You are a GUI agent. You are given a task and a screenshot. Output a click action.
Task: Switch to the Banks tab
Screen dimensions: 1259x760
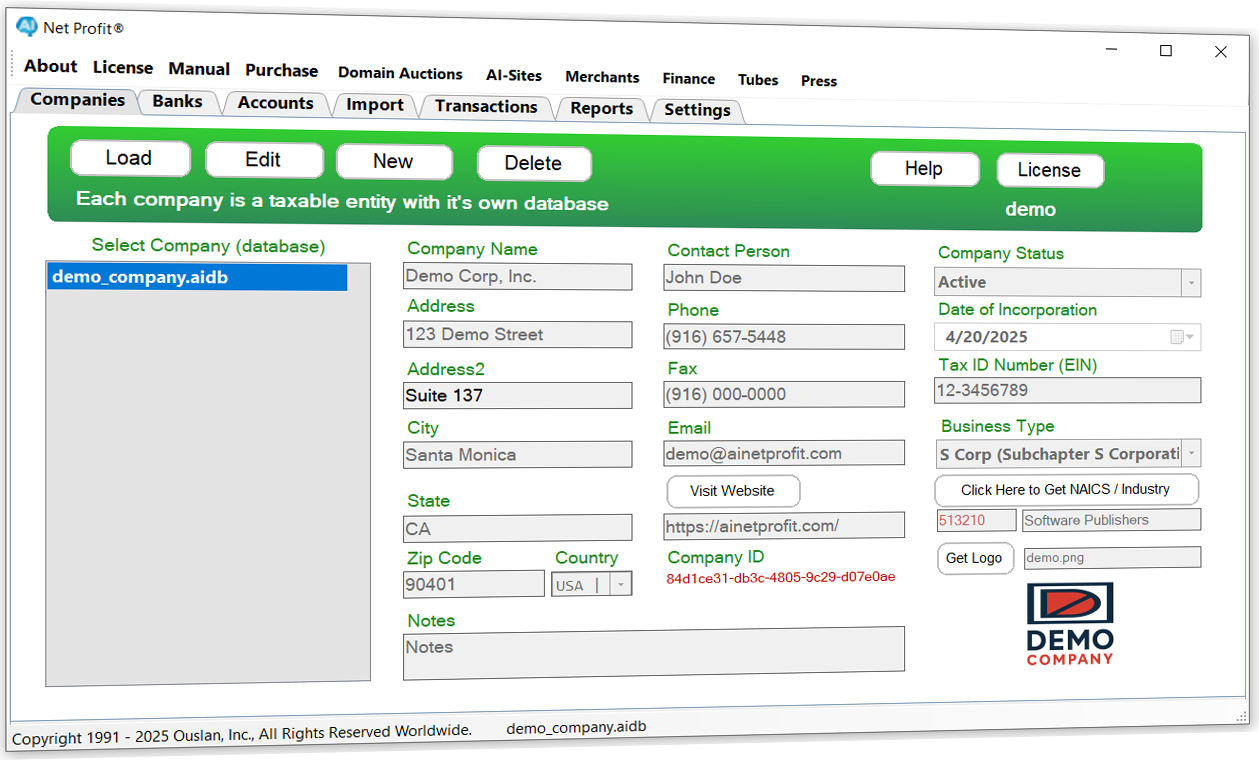(x=177, y=102)
